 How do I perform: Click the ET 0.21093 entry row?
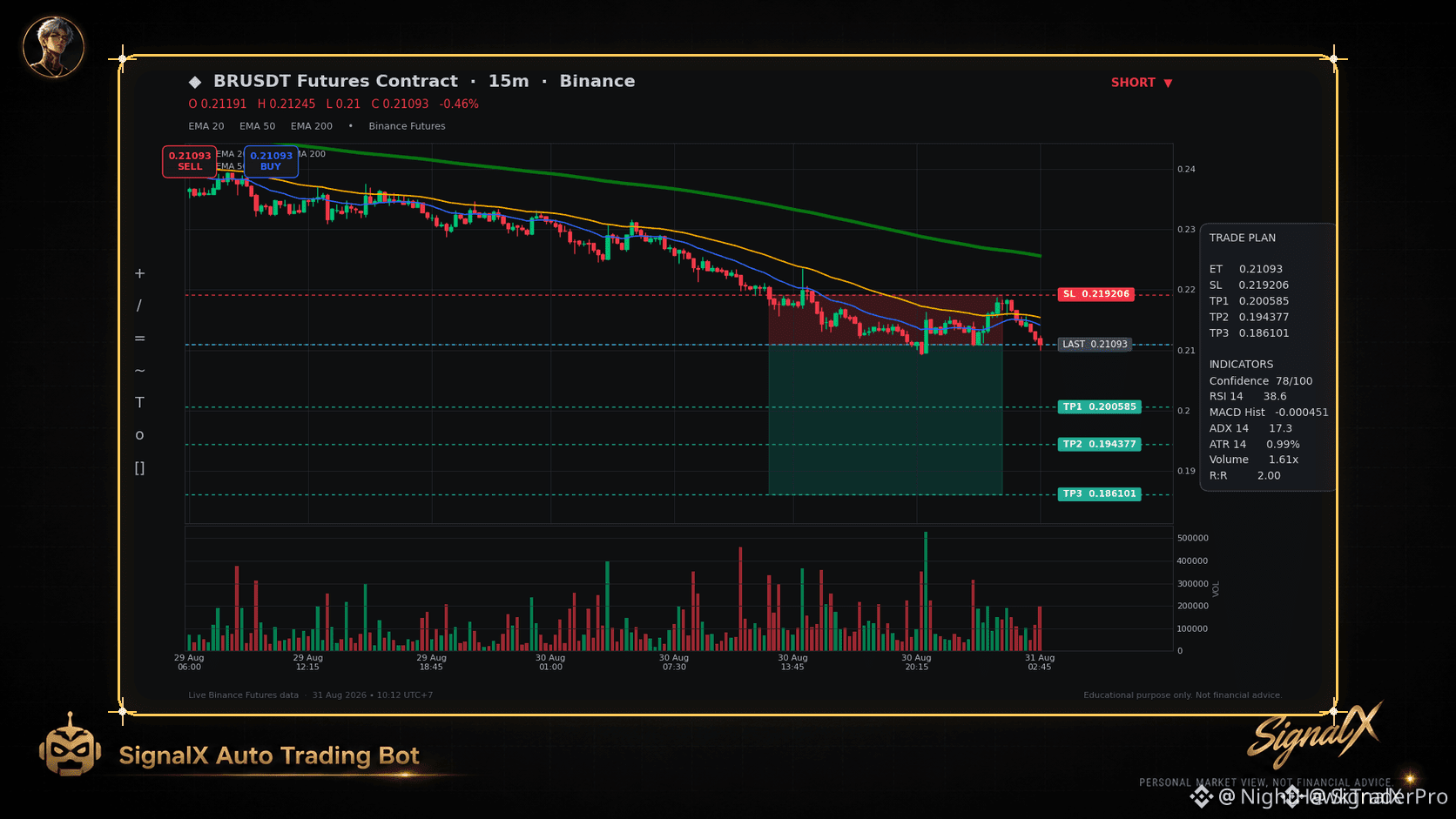(1245, 270)
